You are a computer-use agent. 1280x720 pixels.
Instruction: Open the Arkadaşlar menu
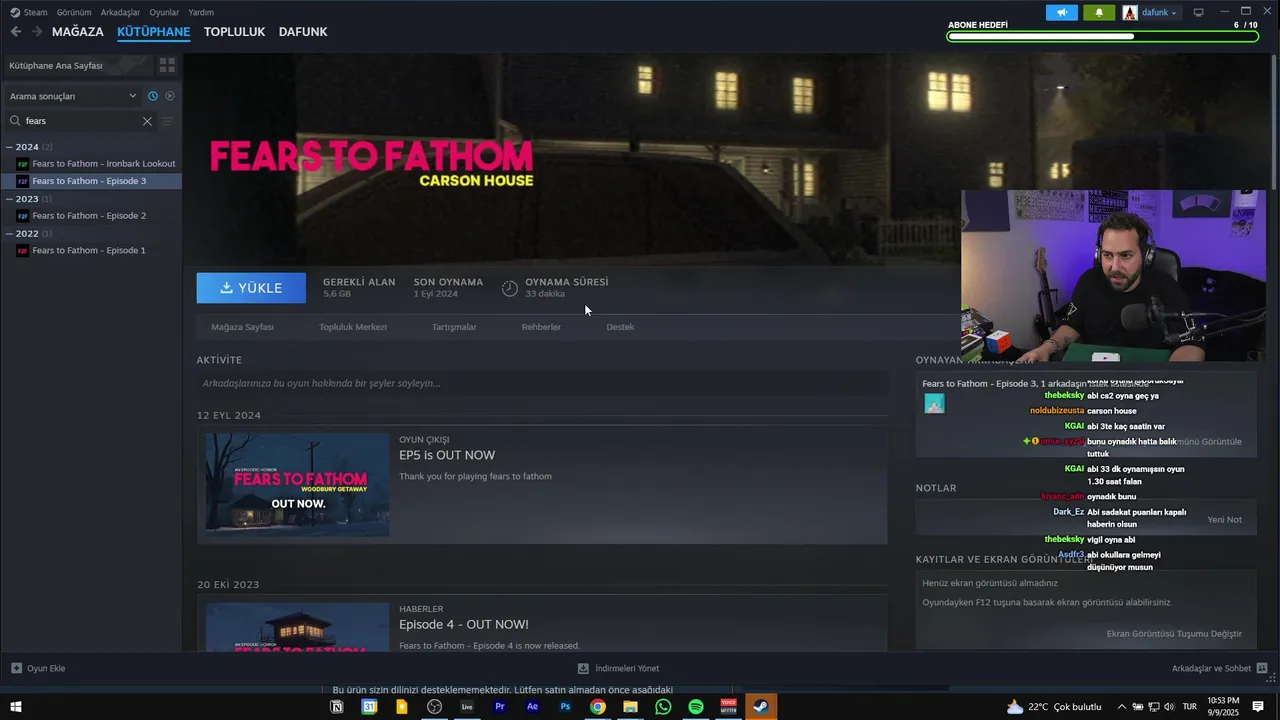point(120,12)
